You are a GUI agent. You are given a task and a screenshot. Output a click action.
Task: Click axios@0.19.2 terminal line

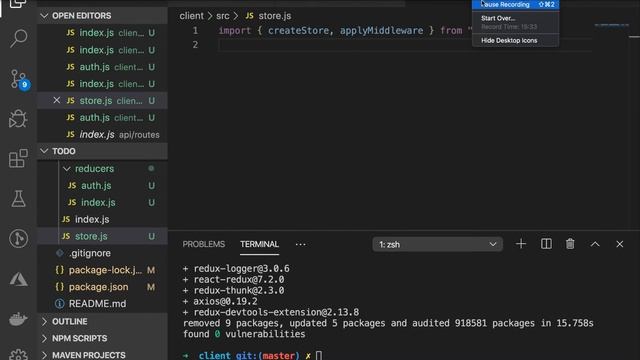click(x=220, y=301)
